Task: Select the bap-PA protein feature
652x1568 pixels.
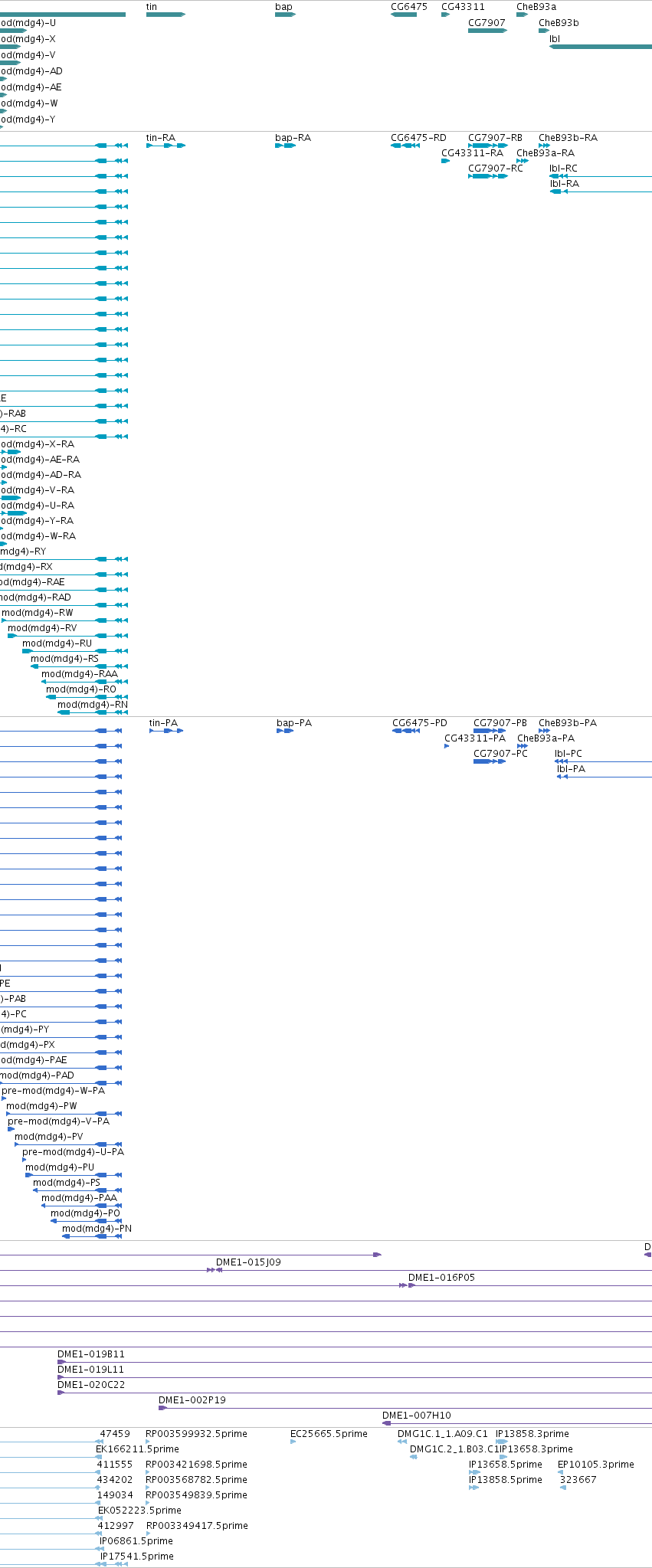Action: click(285, 731)
